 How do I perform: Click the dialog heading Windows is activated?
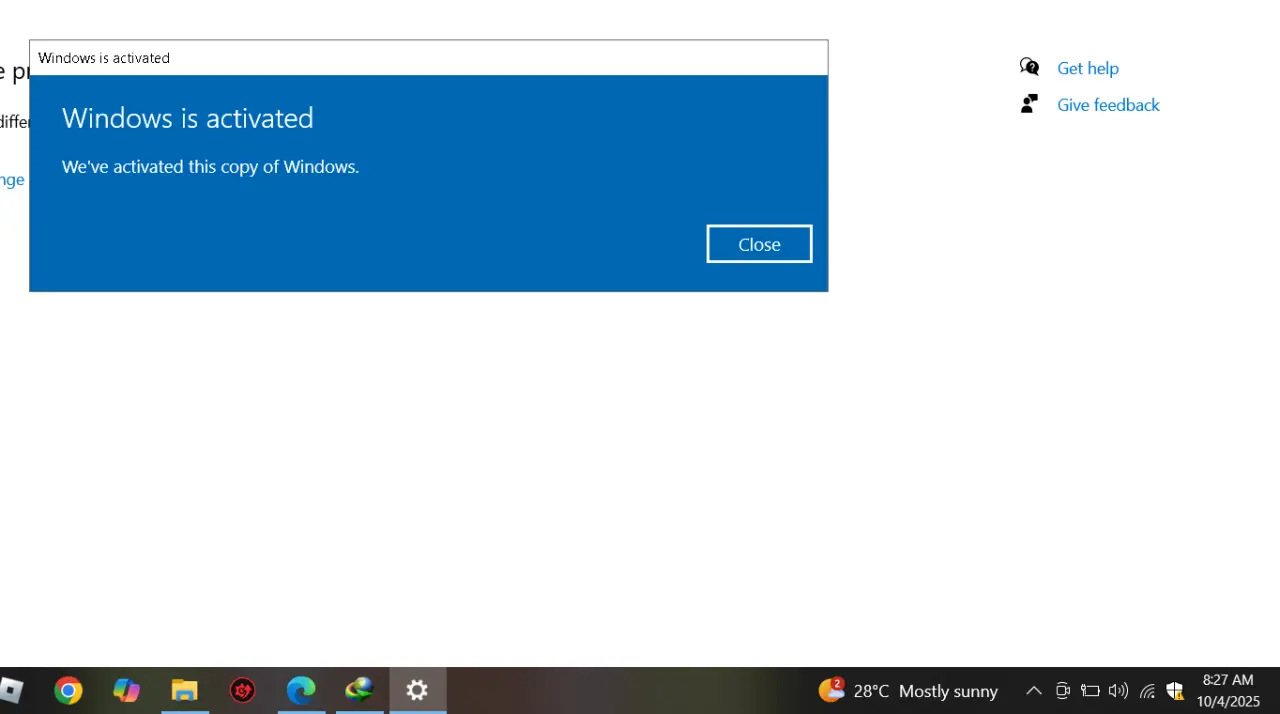tap(188, 118)
